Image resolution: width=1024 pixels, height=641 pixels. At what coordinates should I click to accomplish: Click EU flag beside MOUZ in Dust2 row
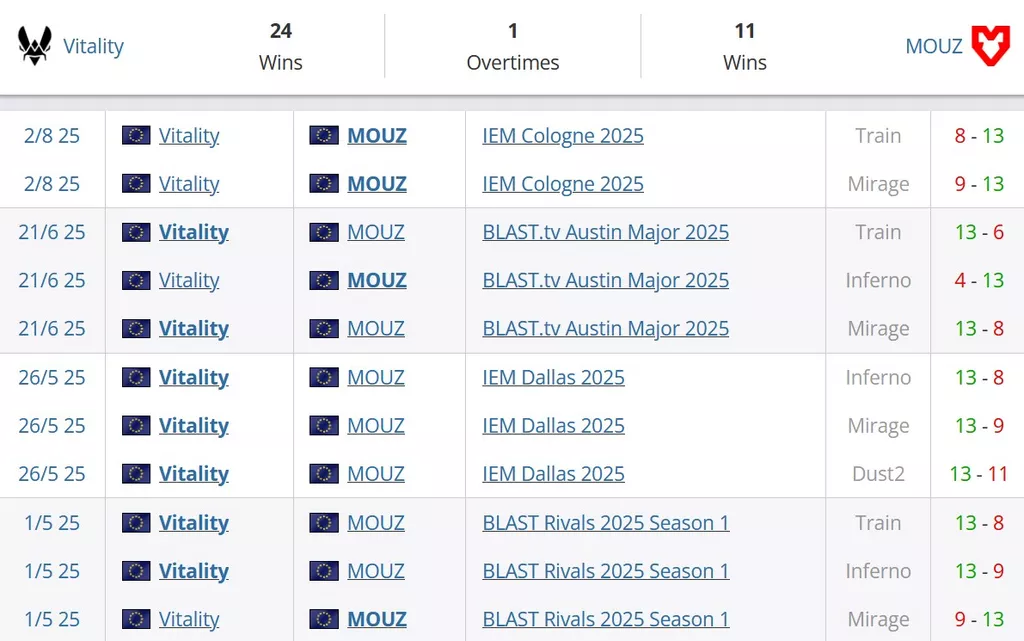[x=323, y=474]
